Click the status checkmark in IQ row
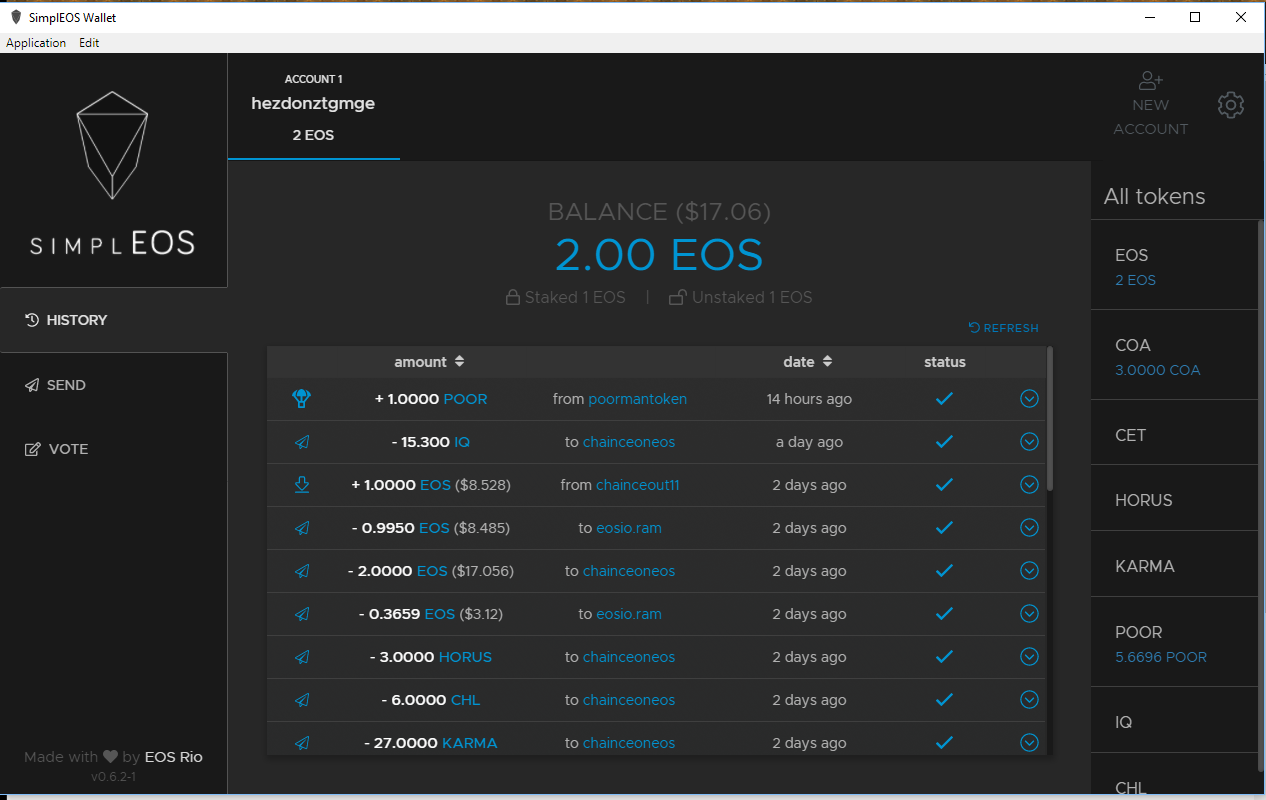Screen dimensions: 1266x800 click(x=944, y=442)
